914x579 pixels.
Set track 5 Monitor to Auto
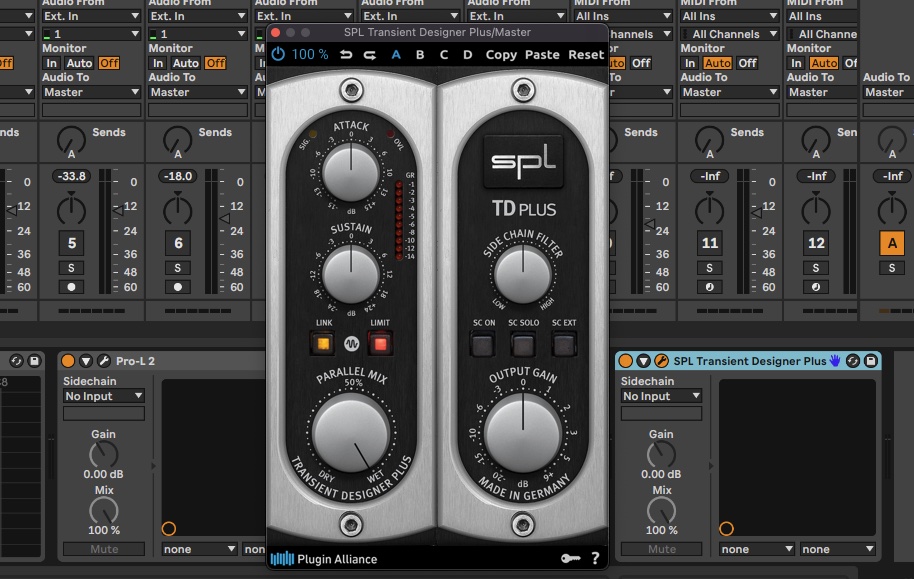(79, 63)
